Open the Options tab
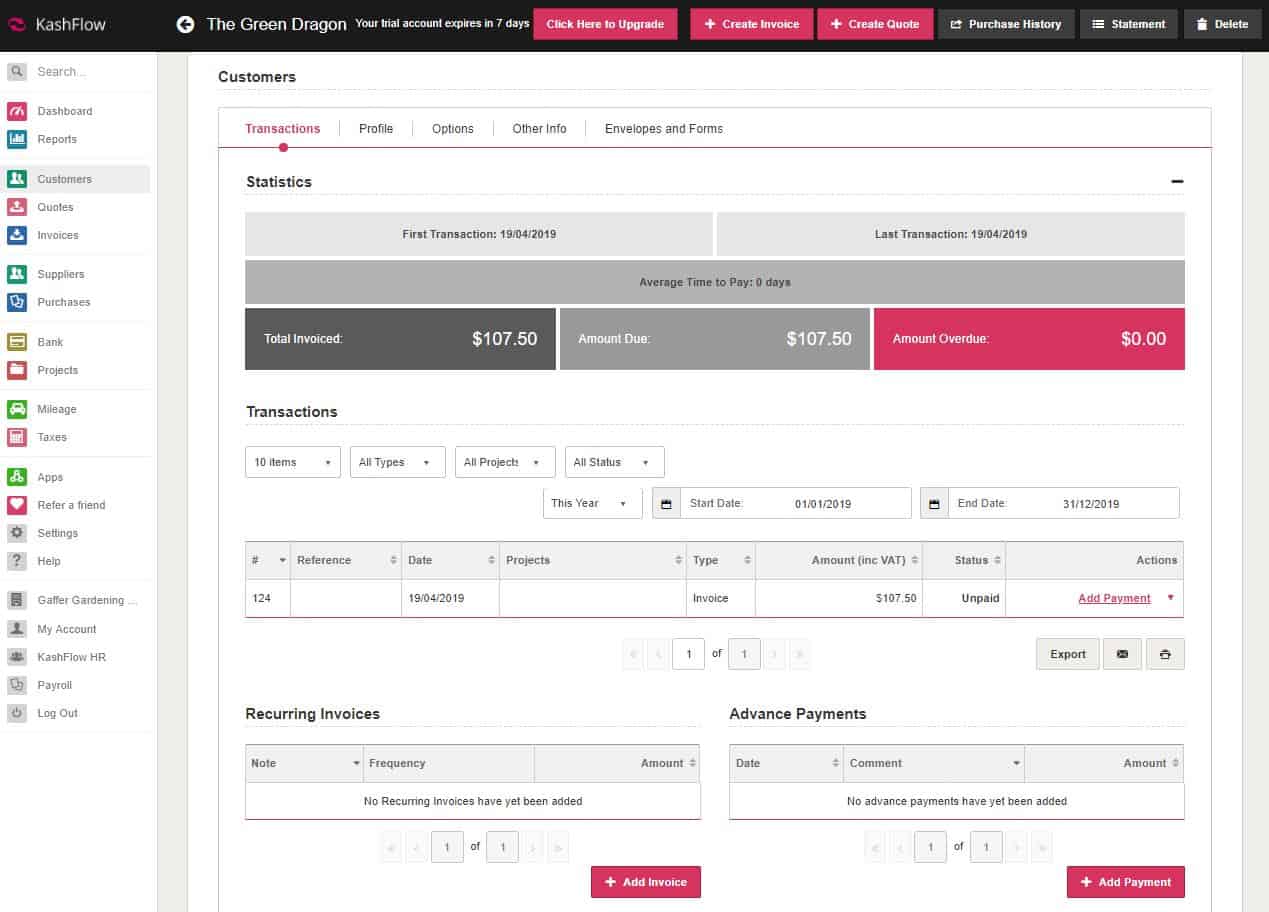 tap(453, 129)
